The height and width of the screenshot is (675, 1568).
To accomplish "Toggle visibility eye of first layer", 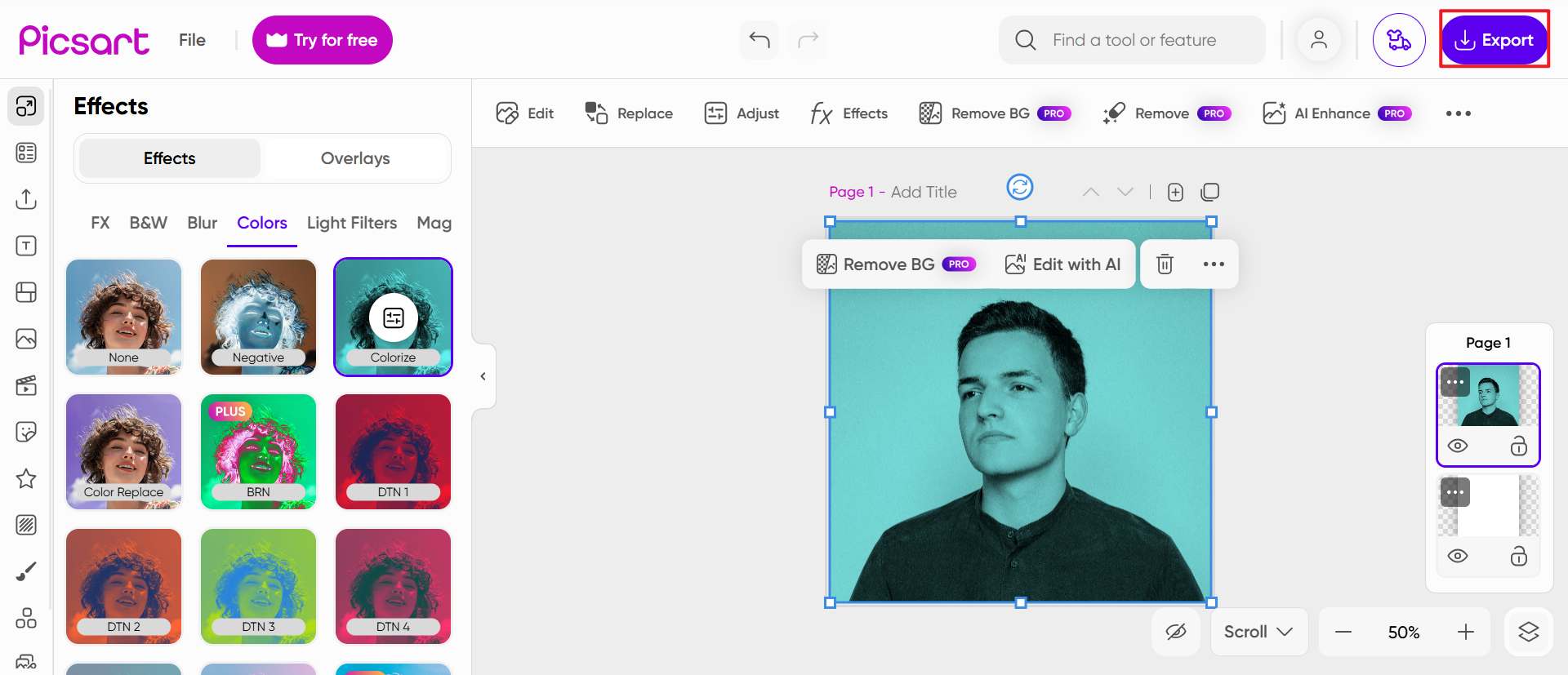I will (1458, 446).
